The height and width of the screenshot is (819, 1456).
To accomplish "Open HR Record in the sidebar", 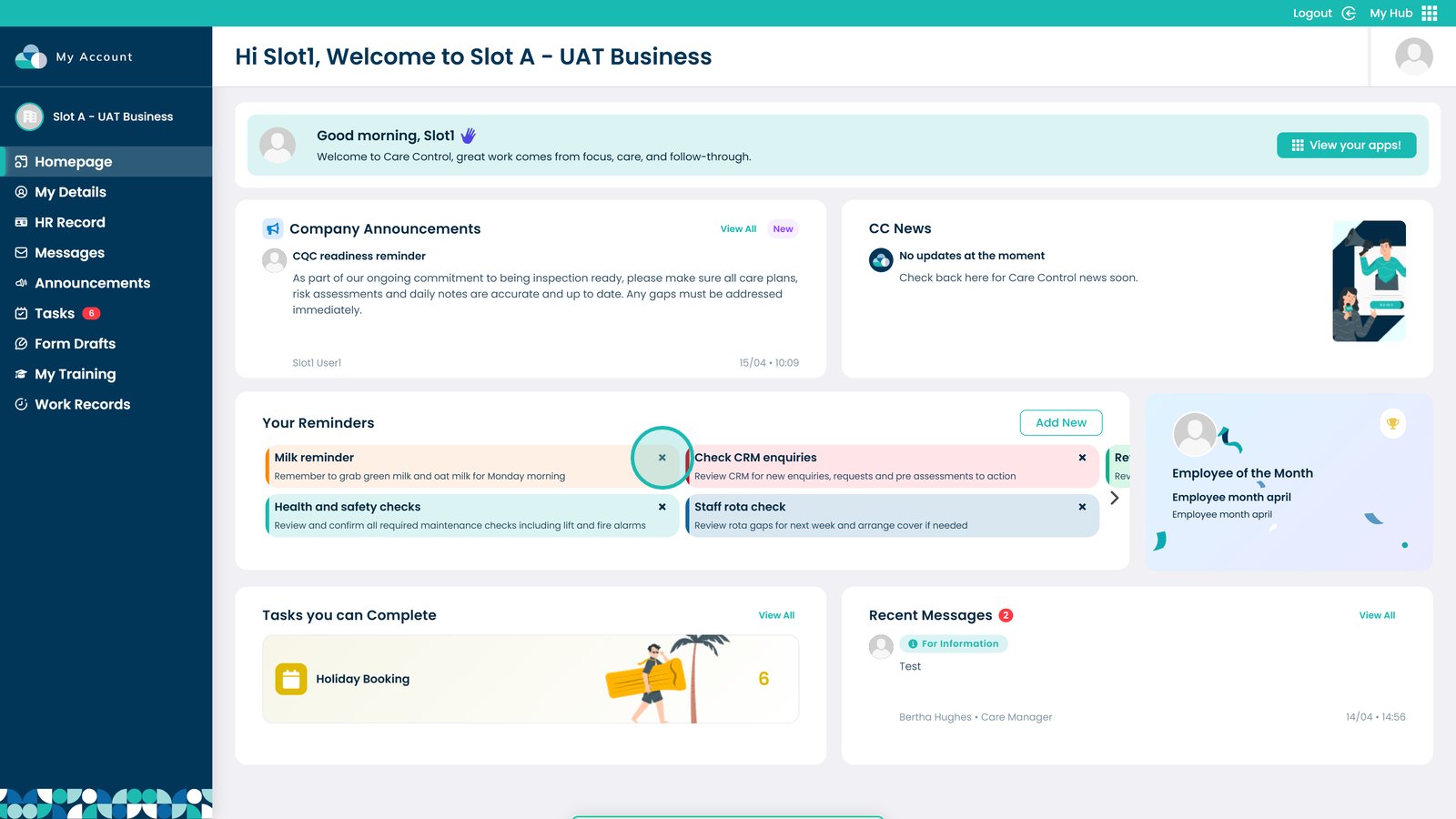I will [x=70, y=222].
